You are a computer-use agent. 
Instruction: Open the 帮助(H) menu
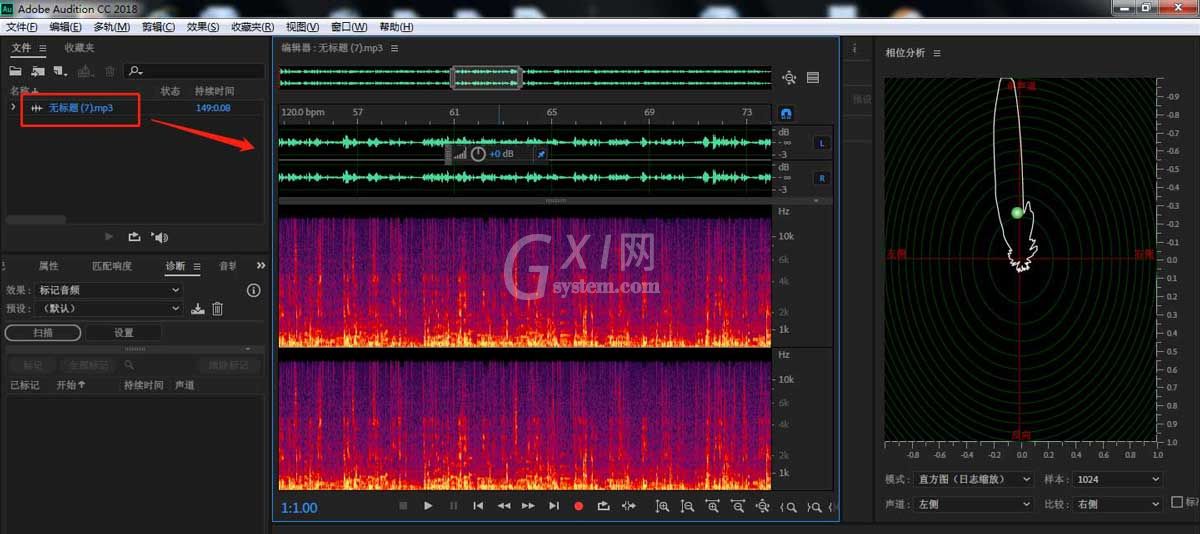click(x=396, y=27)
